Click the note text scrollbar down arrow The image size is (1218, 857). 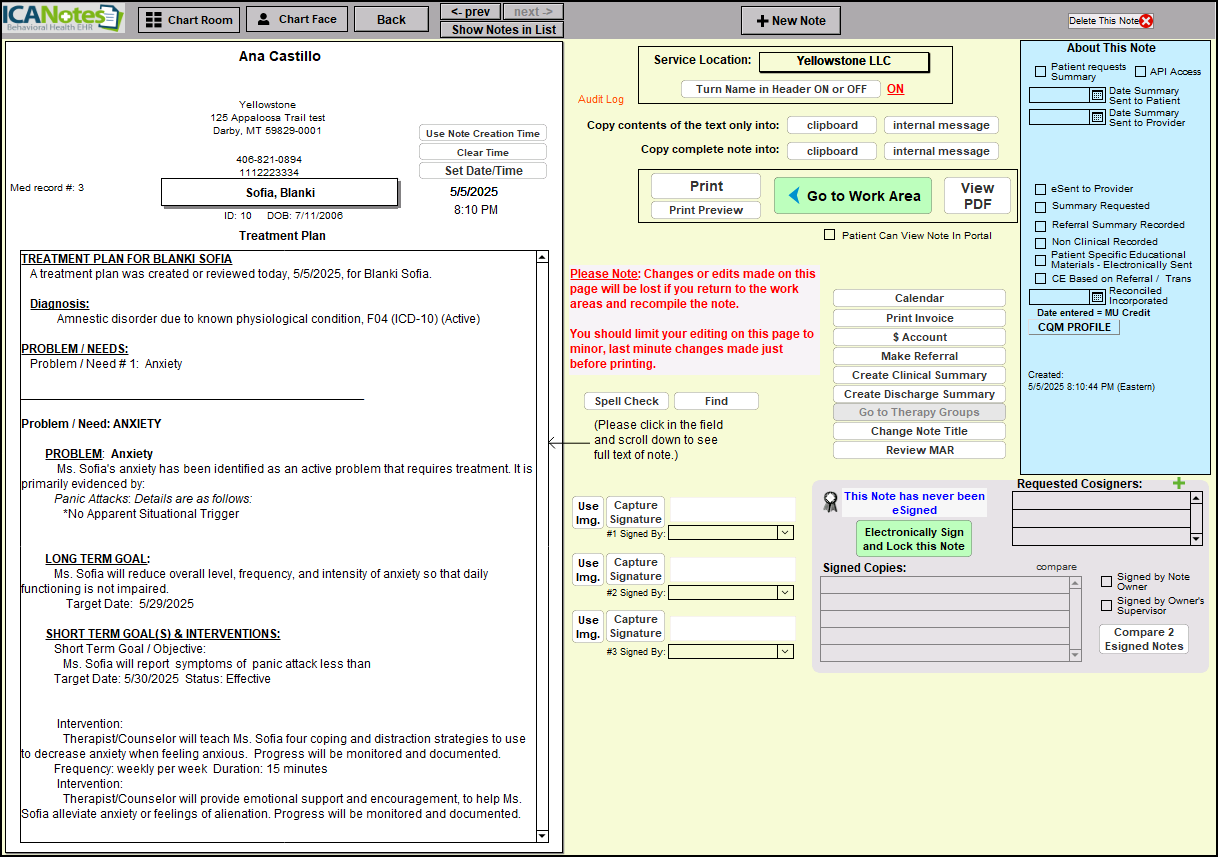[x=542, y=836]
